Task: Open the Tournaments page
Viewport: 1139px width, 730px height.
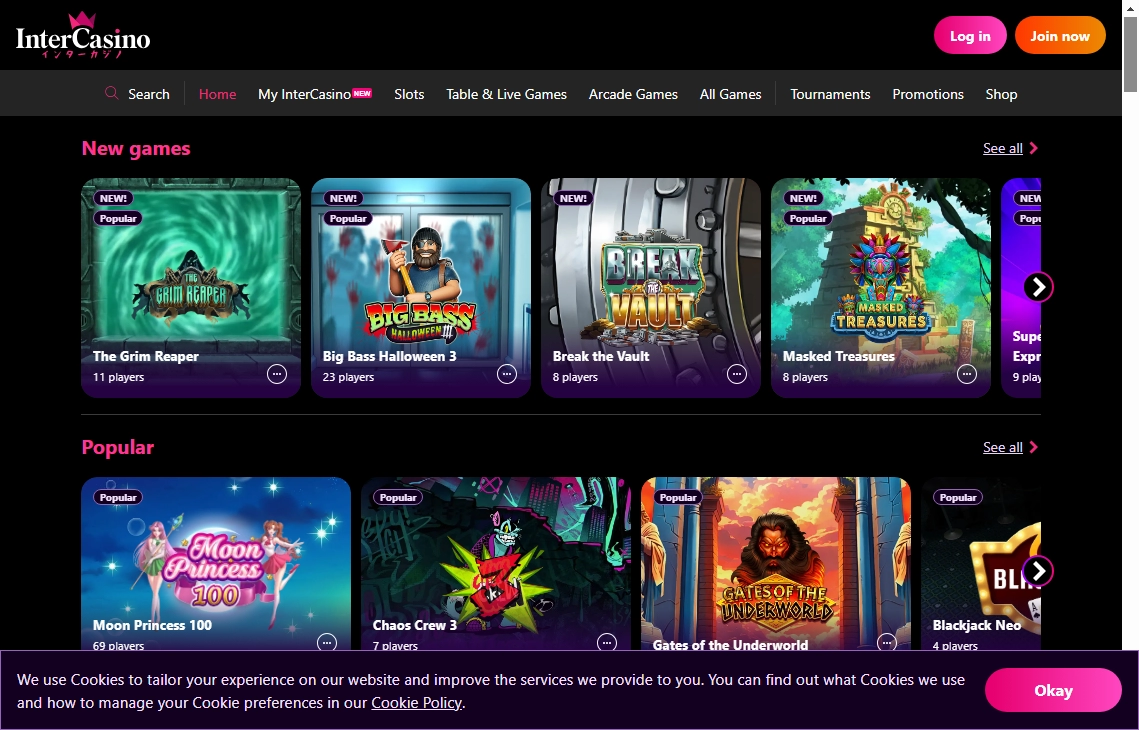Action: click(830, 94)
